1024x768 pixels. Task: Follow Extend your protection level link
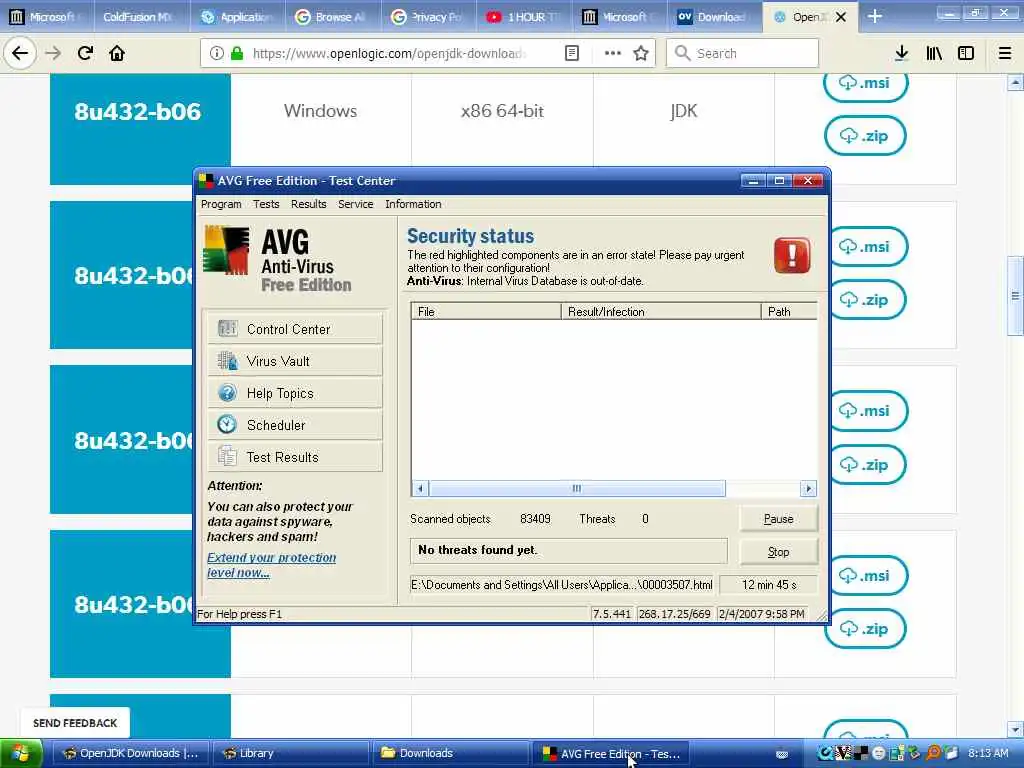tap(271, 565)
